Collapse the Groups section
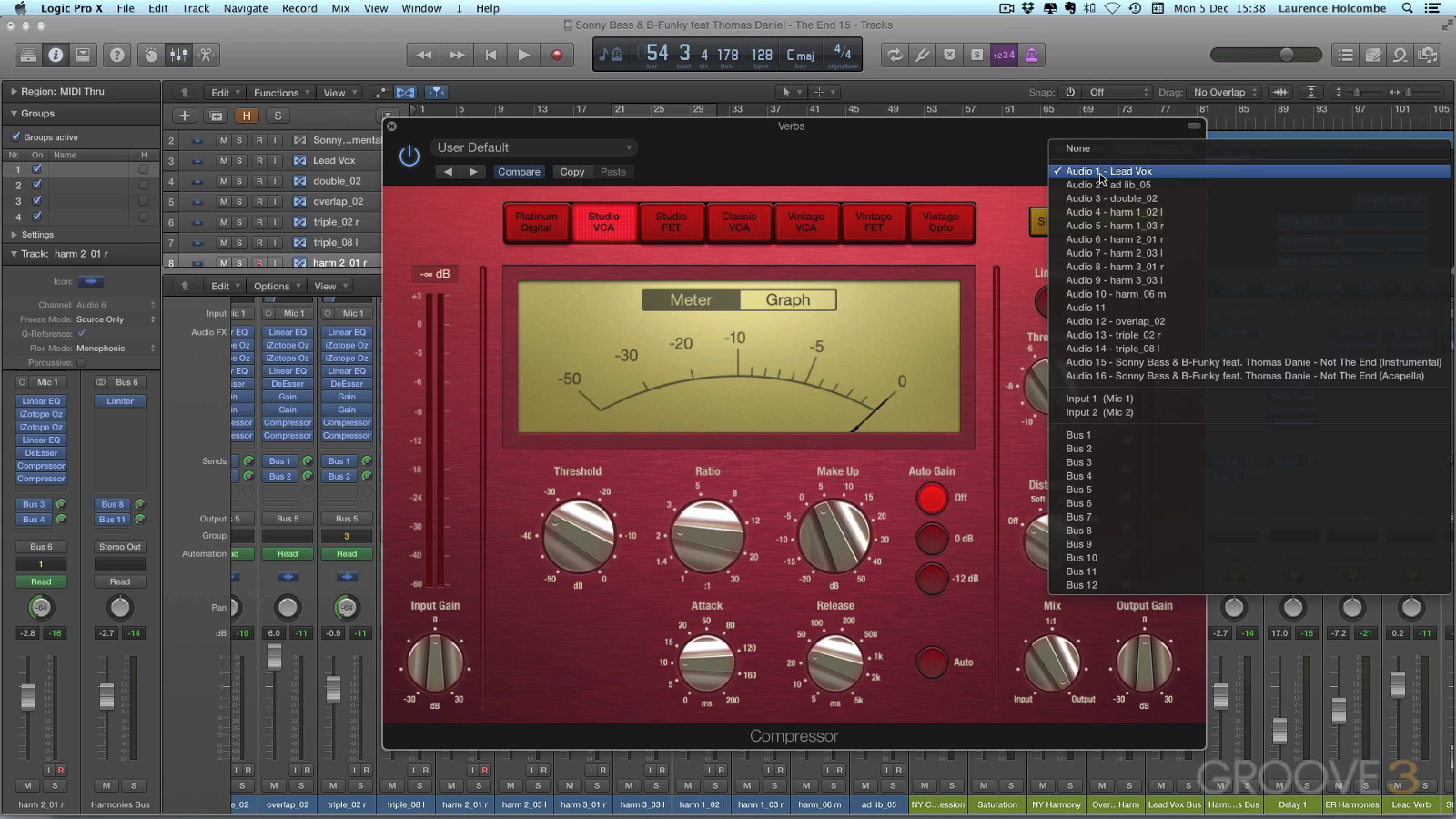 (14, 114)
